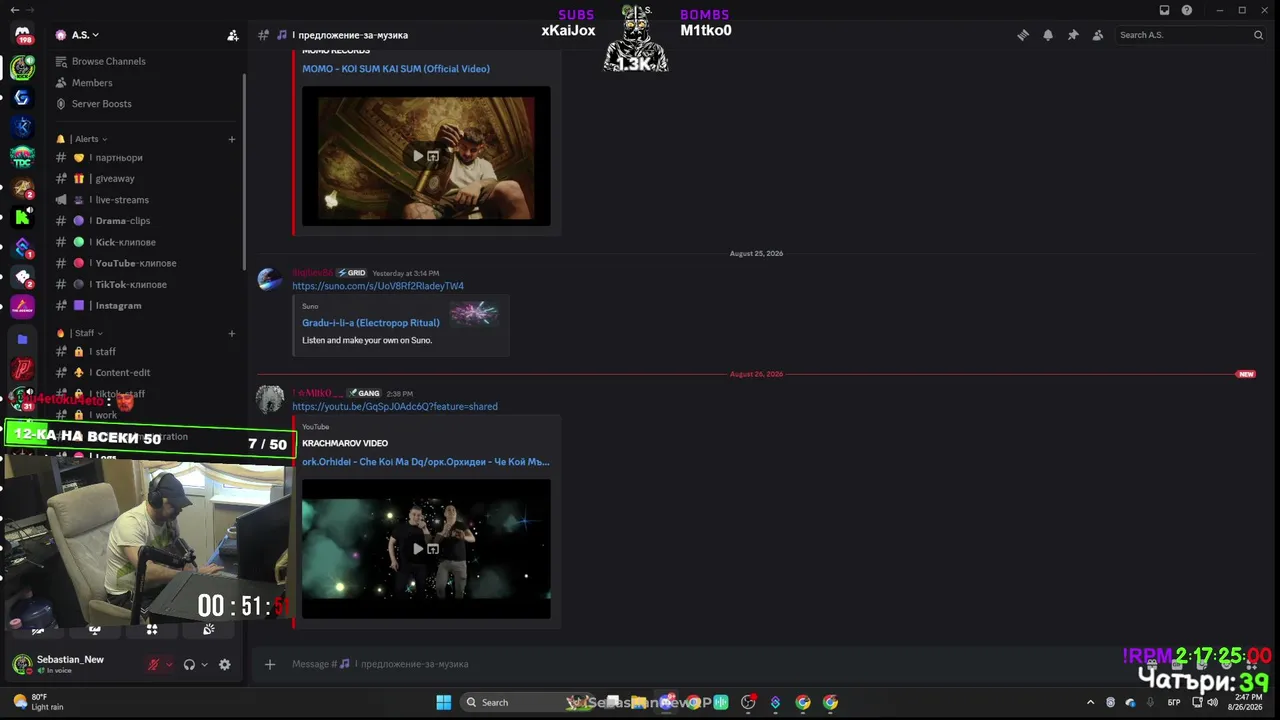Image resolution: width=1280 pixels, height=720 pixels.
Task: Add a channel to Staff category
Action: point(232,333)
